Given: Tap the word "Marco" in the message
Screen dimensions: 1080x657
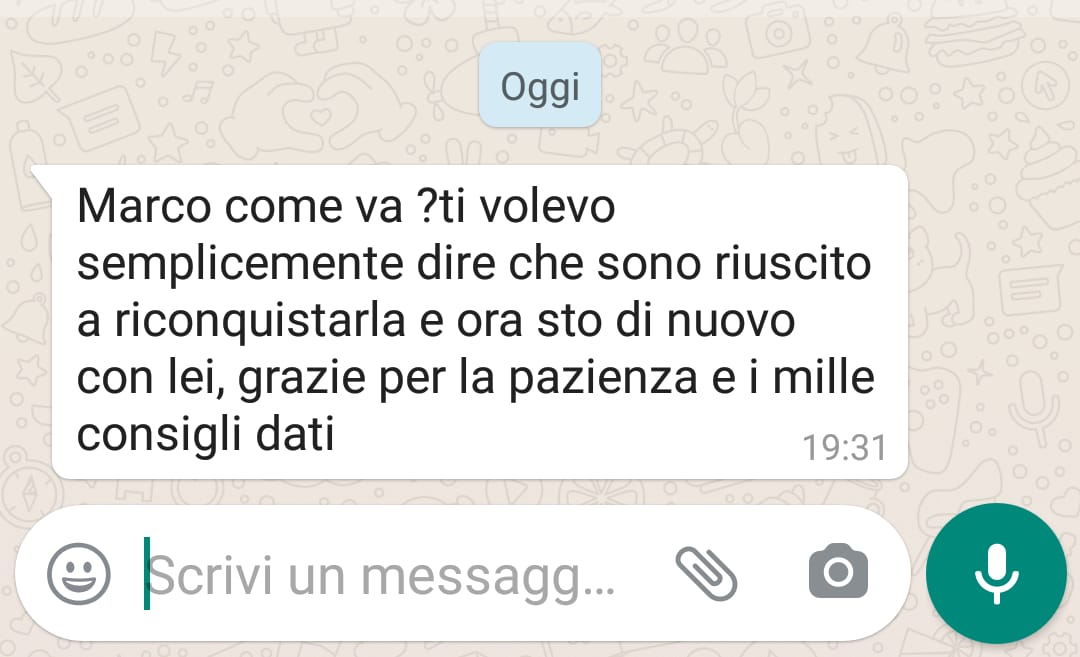Looking at the screenshot, I should (144, 206).
